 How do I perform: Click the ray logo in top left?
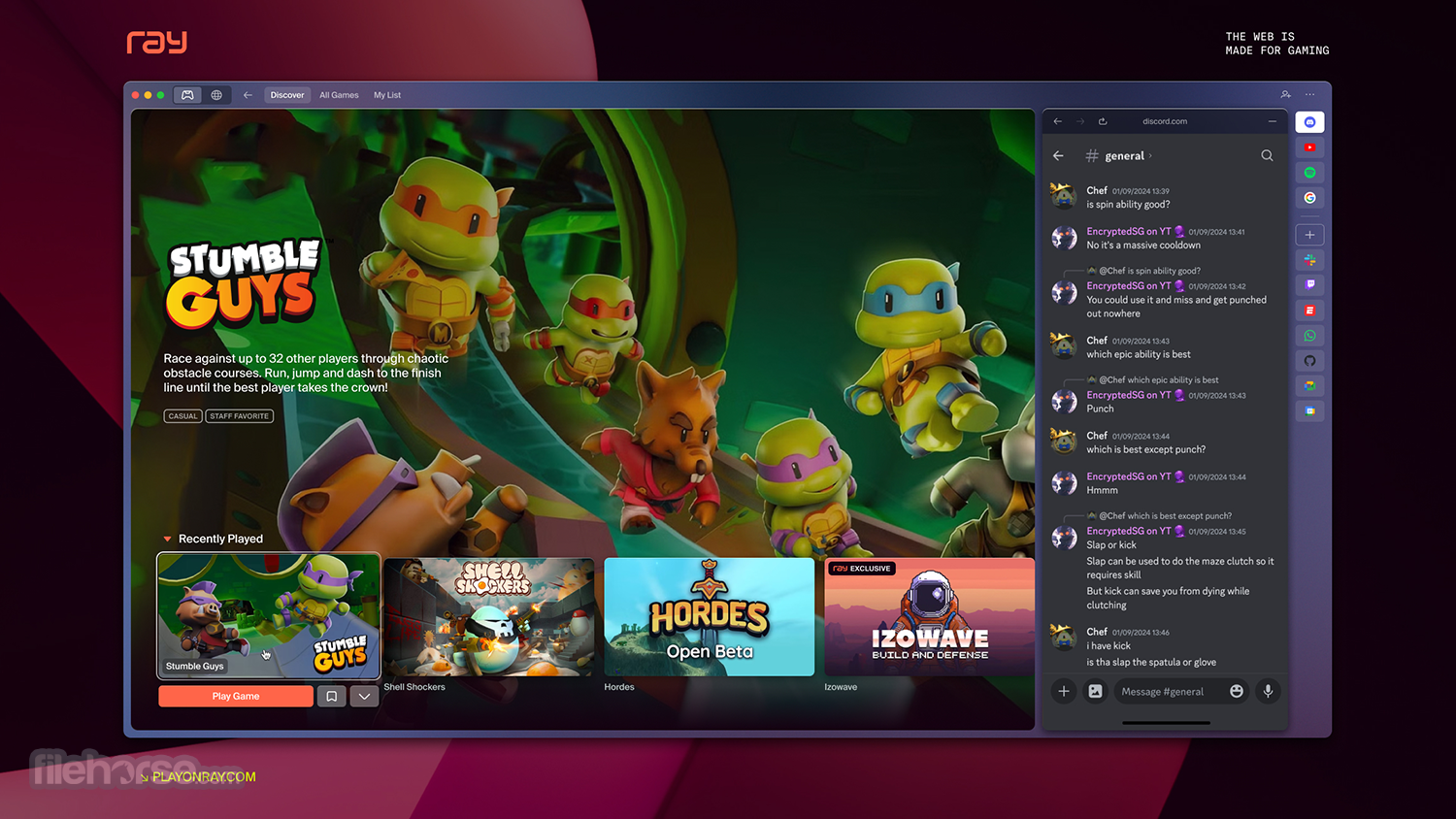point(156,42)
